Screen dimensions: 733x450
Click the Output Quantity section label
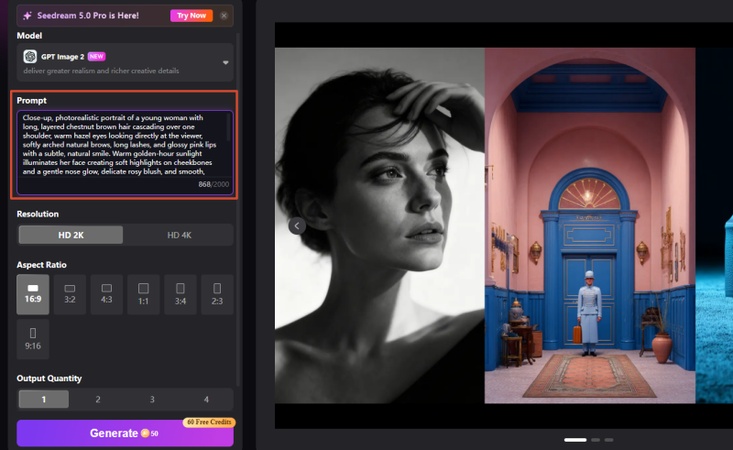49,379
